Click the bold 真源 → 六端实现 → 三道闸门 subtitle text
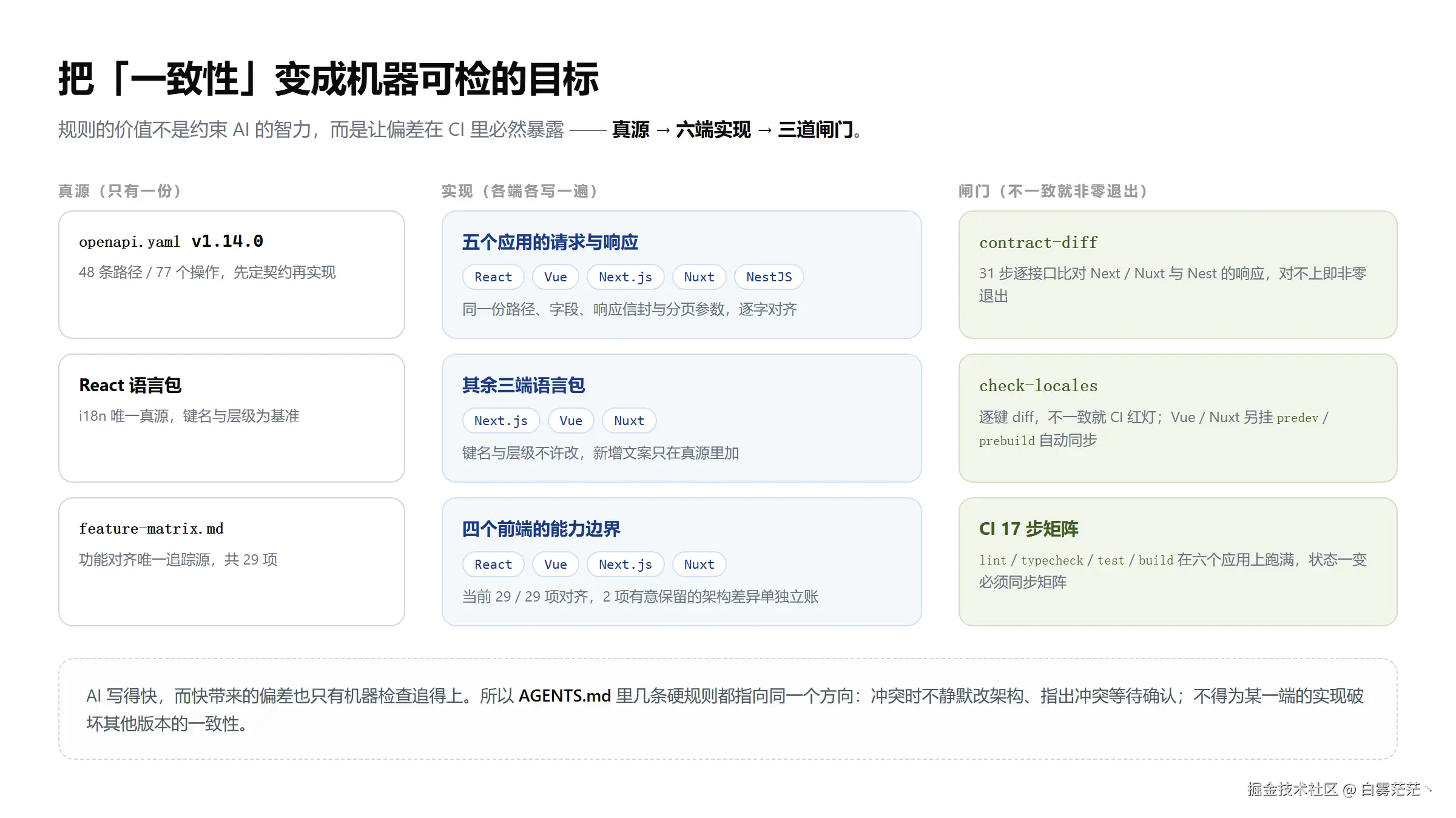This screenshot has width=1456, height=818. tap(732, 130)
